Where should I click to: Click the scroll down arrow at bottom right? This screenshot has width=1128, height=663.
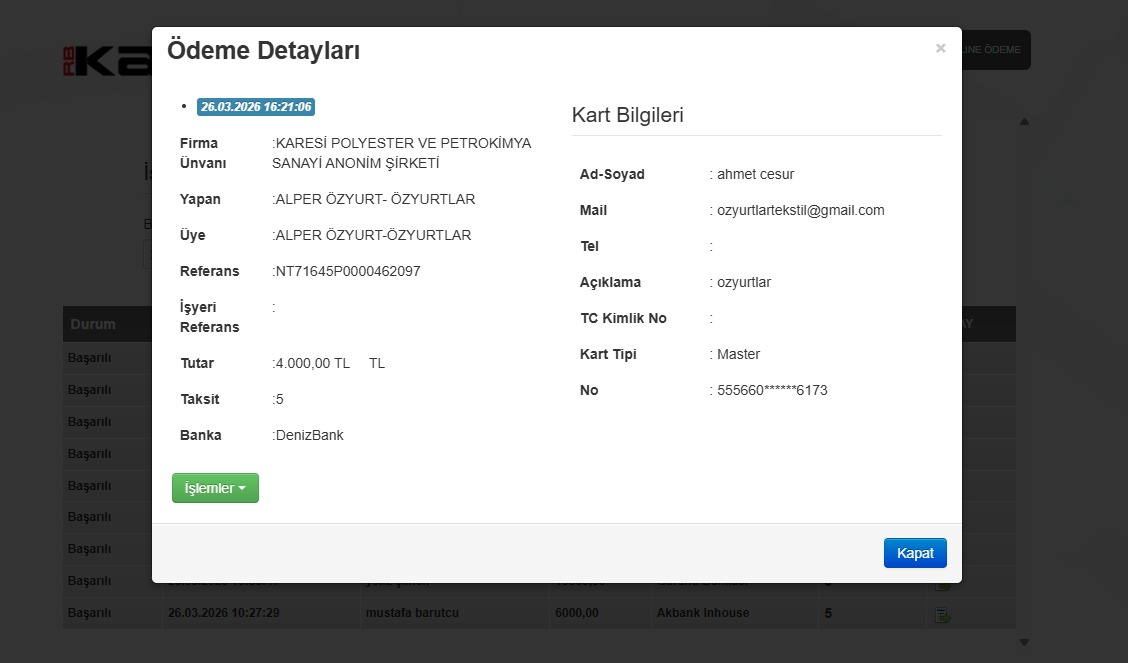(x=1024, y=641)
